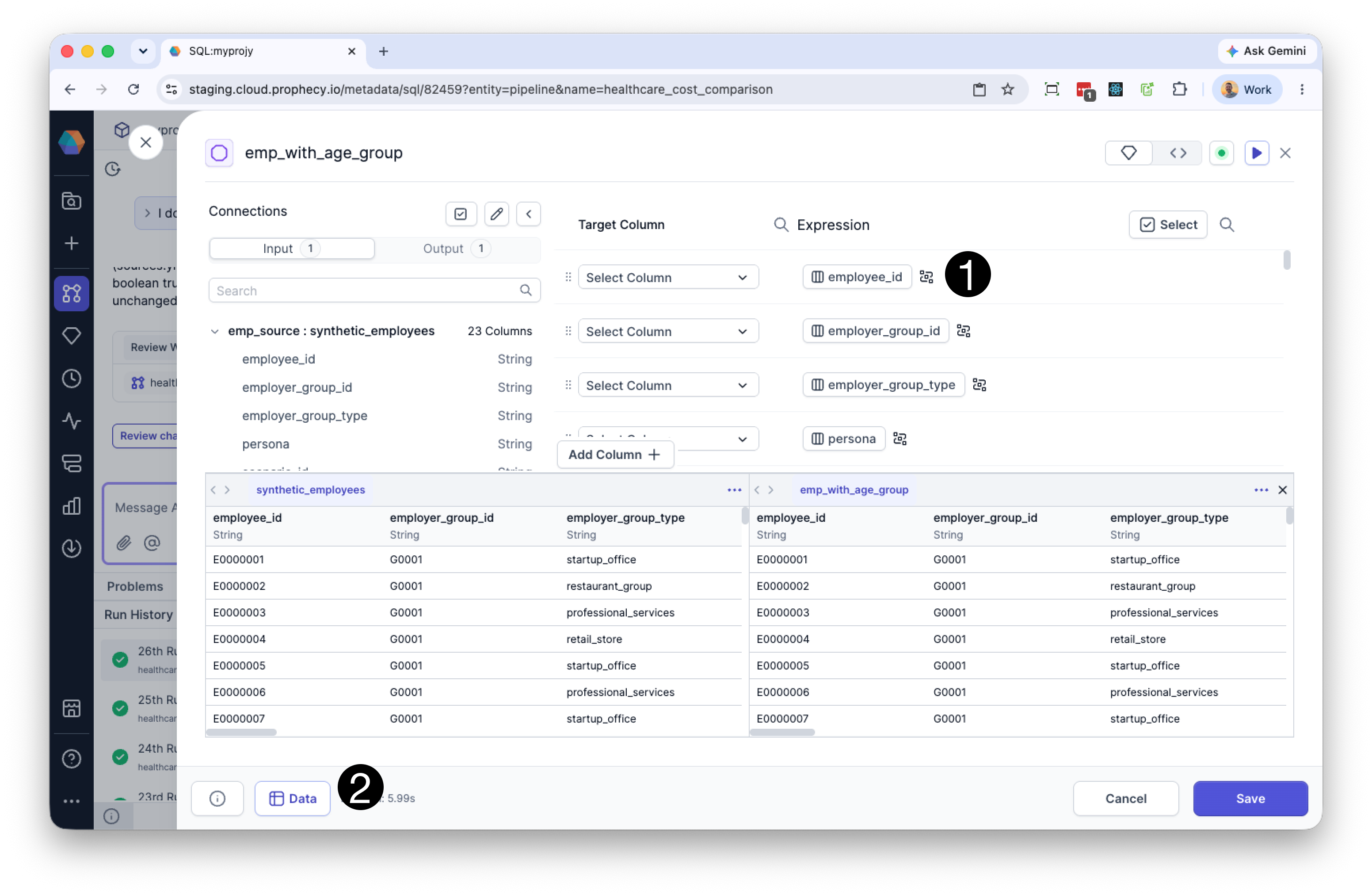Click the visual diamond view icon in header
Viewport: 1372px width, 895px height.
tap(1128, 153)
